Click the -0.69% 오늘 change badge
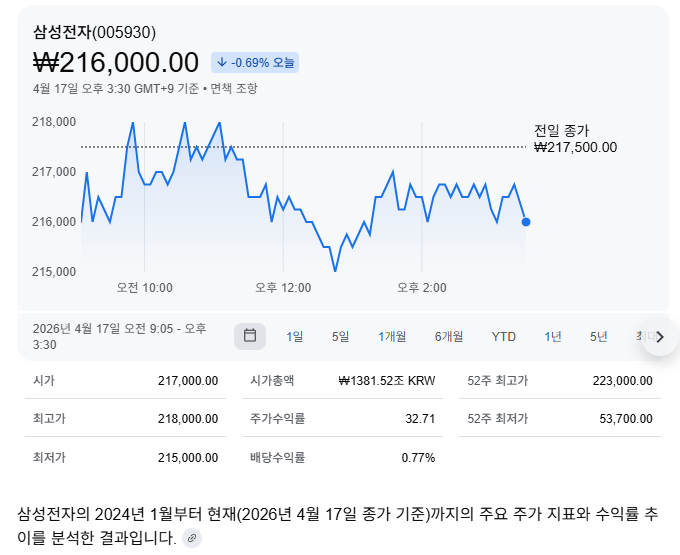The width and height of the screenshot is (680, 555). (x=255, y=62)
